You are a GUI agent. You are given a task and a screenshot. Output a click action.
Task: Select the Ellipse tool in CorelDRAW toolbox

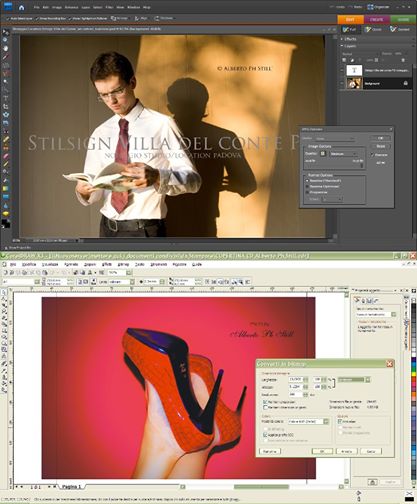pyautogui.click(x=4, y=337)
